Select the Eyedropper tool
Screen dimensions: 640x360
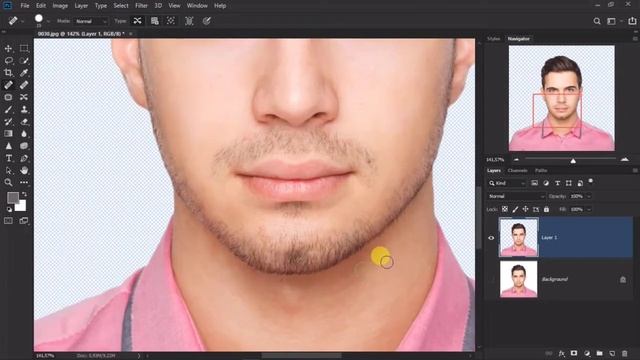click(x=24, y=73)
